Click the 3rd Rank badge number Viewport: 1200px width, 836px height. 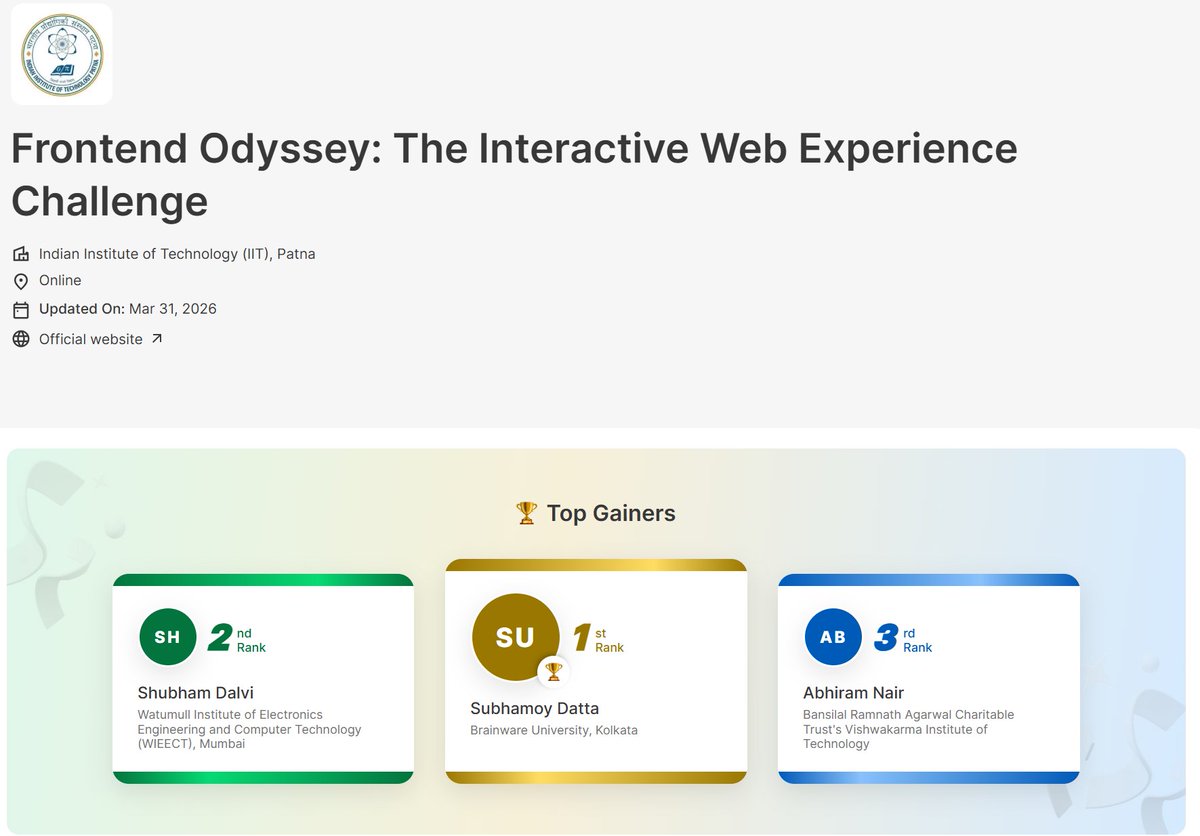tap(886, 638)
